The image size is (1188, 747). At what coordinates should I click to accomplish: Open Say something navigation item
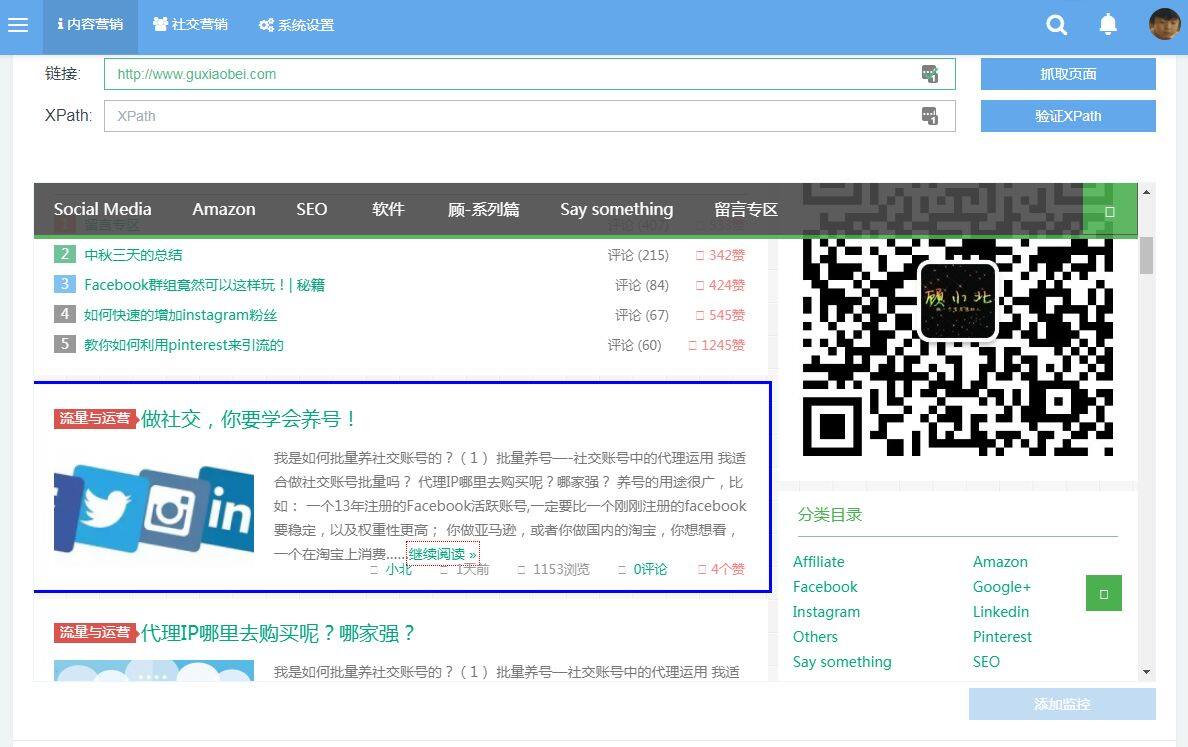(617, 209)
